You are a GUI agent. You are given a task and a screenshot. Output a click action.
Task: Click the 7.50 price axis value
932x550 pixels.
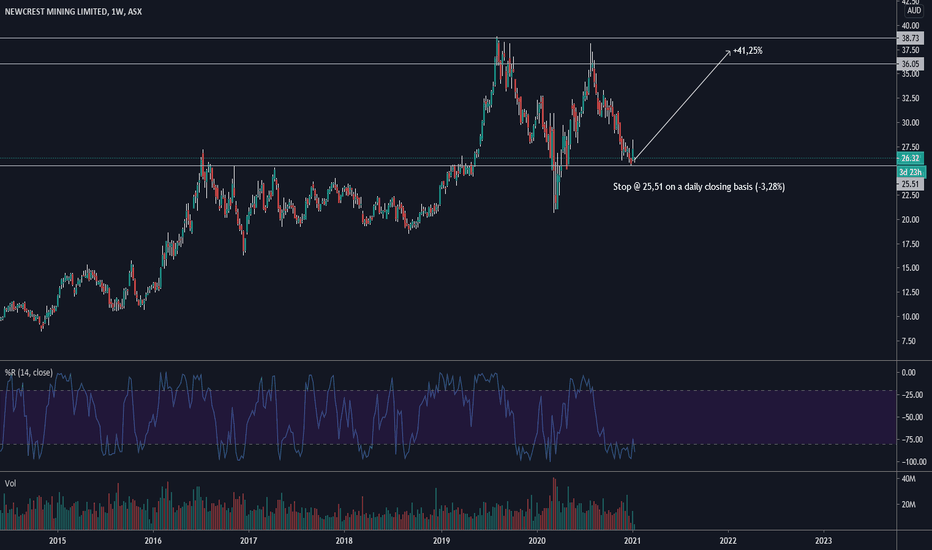click(x=910, y=341)
